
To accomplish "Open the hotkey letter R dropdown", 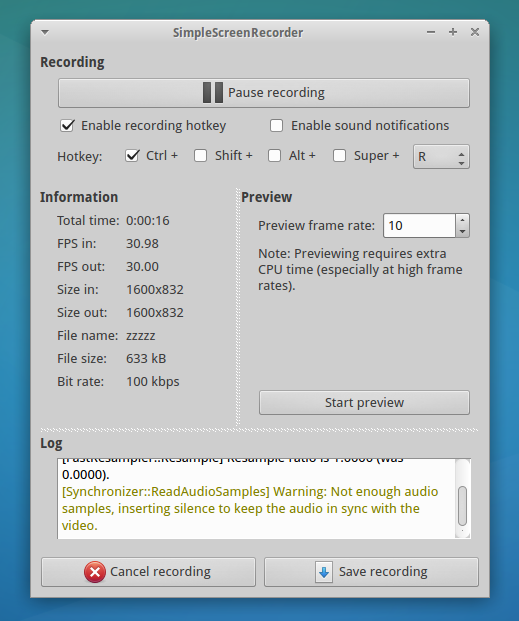I will 441,157.
